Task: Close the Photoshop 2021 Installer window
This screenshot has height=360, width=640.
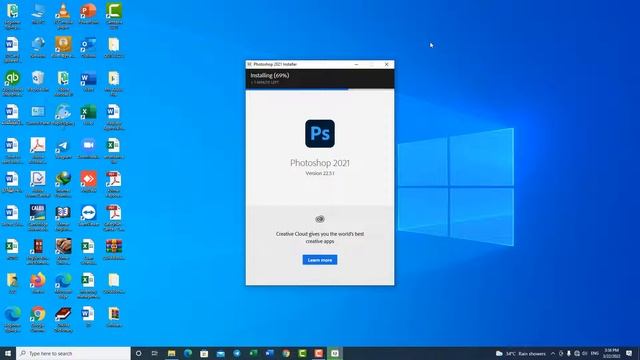Action: pyautogui.click(x=387, y=64)
